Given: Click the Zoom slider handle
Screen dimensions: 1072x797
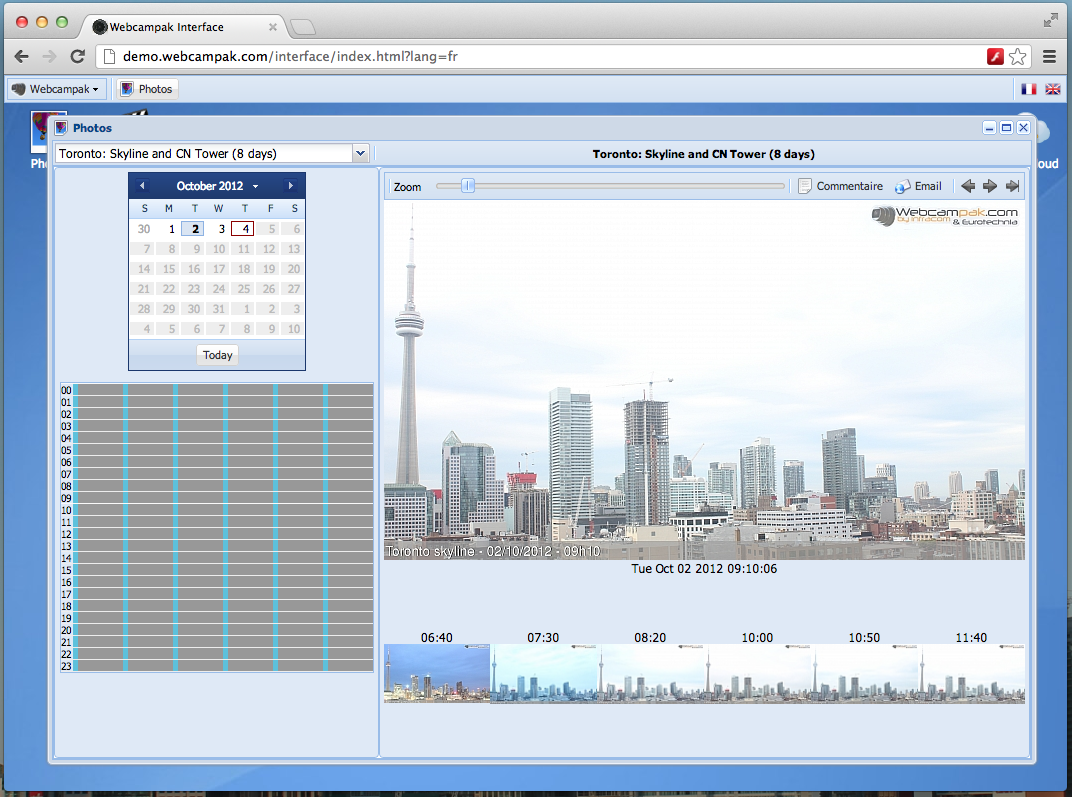Looking at the screenshot, I should [x=468, y=185].
